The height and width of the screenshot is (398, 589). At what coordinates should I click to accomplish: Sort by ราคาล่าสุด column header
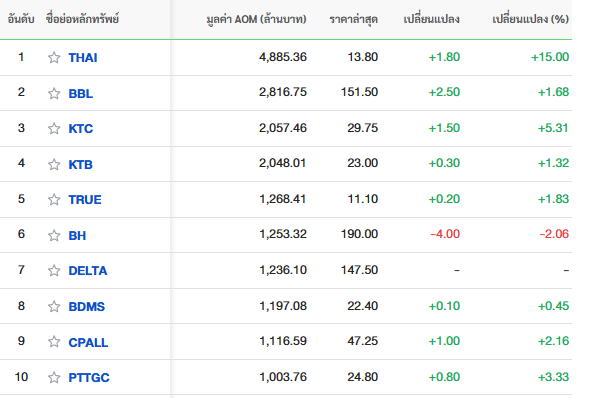pos(353,19)
